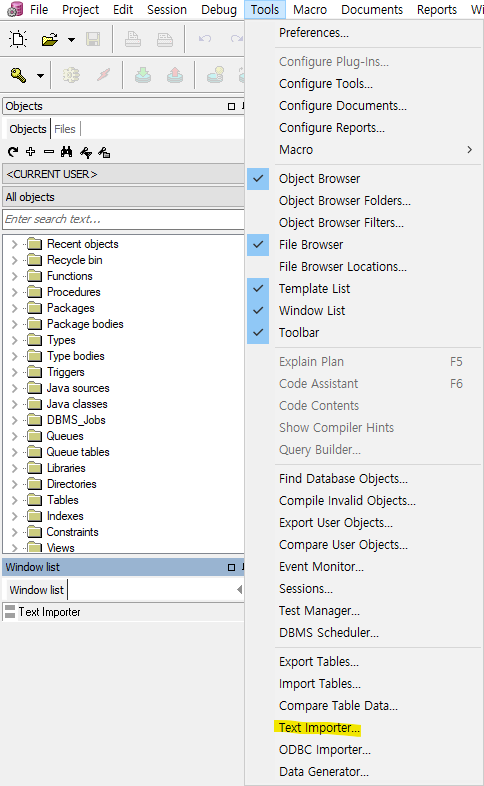Uncheck Template List in Tools menu
Image resolution: width=484 pixels, height=786 pixels.
pyautogui.click(x=258, y=289)
